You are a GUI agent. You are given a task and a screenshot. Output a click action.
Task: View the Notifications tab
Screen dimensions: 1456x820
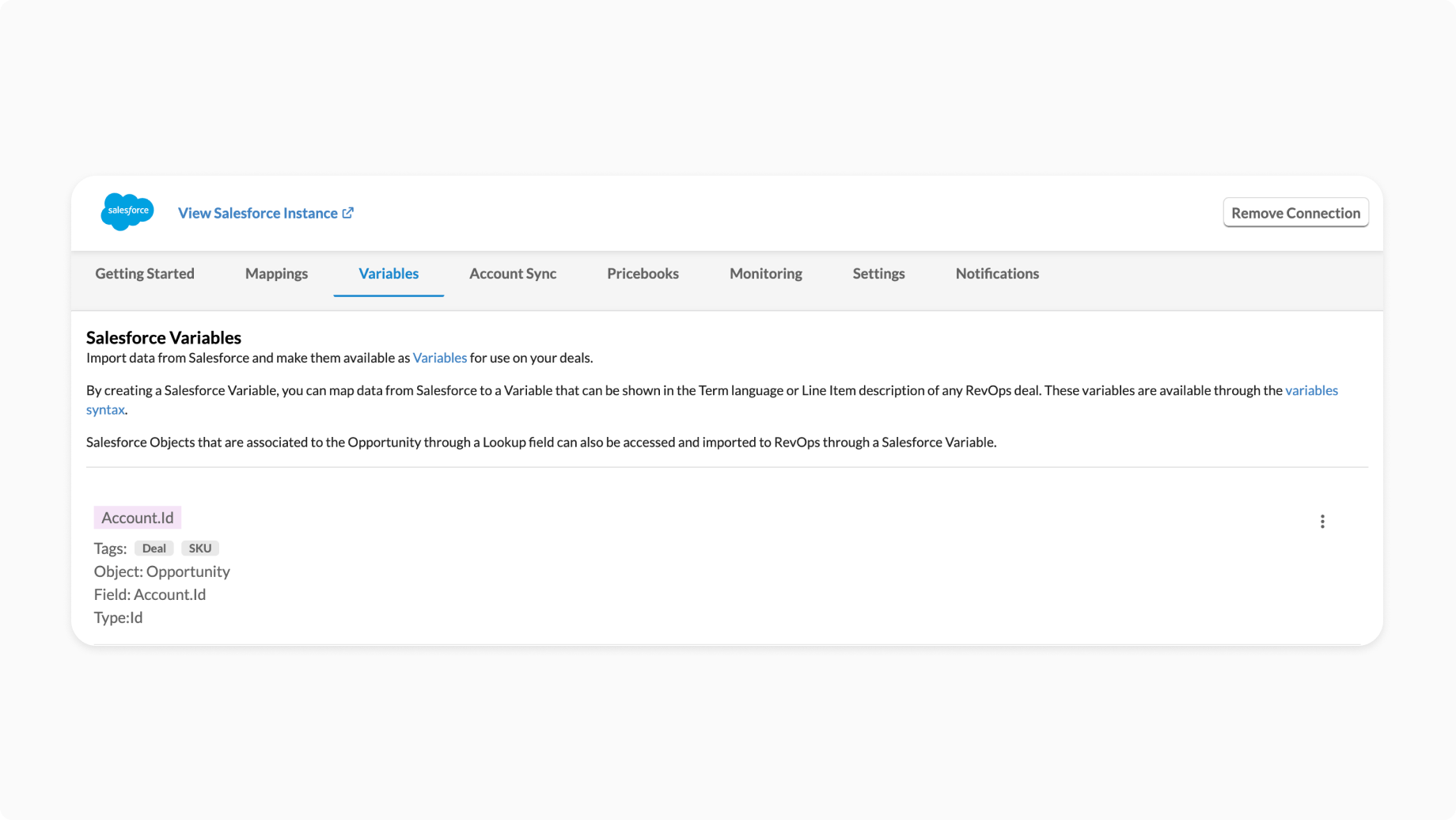(x=997, y=273)
